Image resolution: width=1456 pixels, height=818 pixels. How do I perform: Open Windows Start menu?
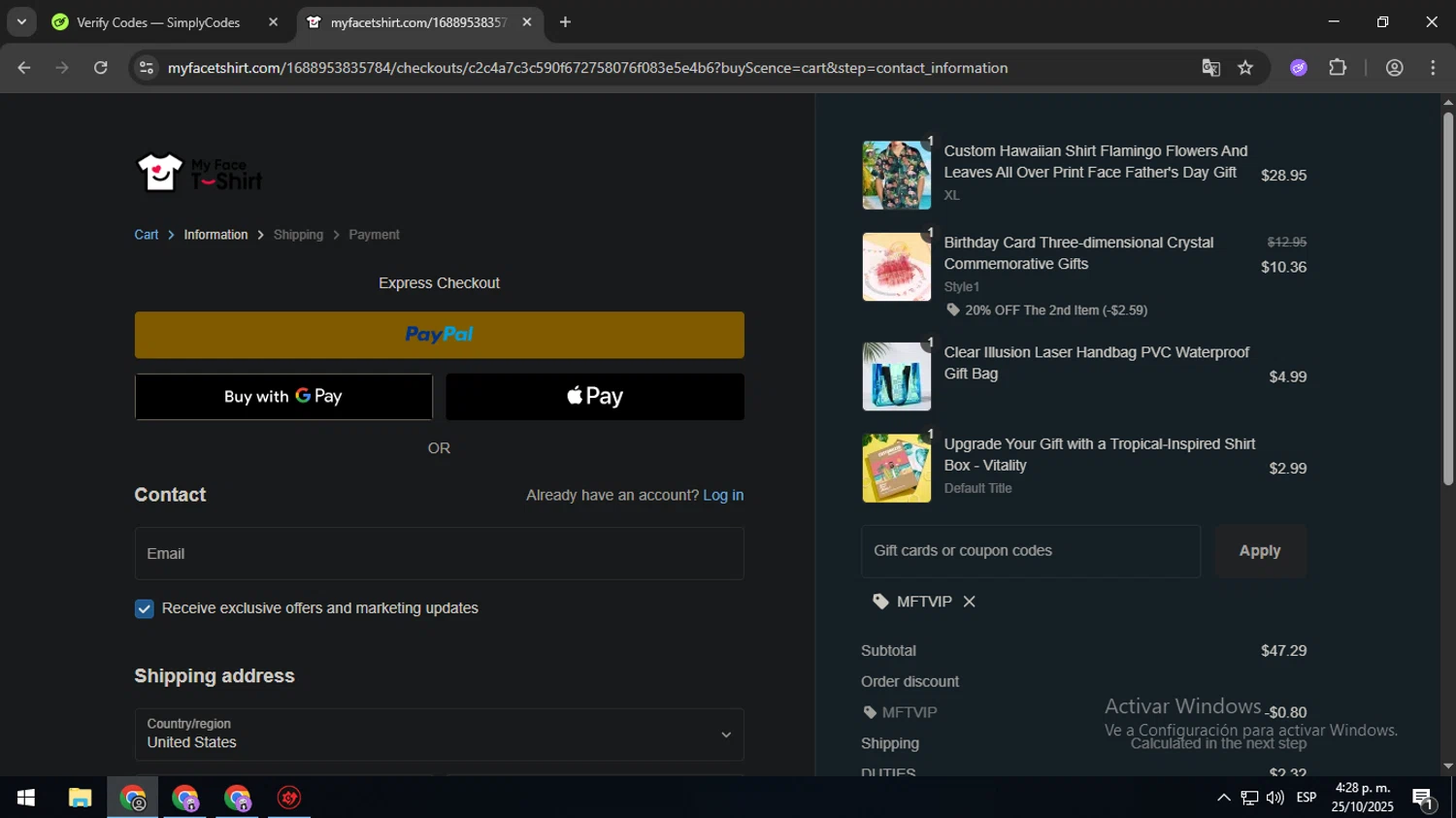[x=26, y=798]
